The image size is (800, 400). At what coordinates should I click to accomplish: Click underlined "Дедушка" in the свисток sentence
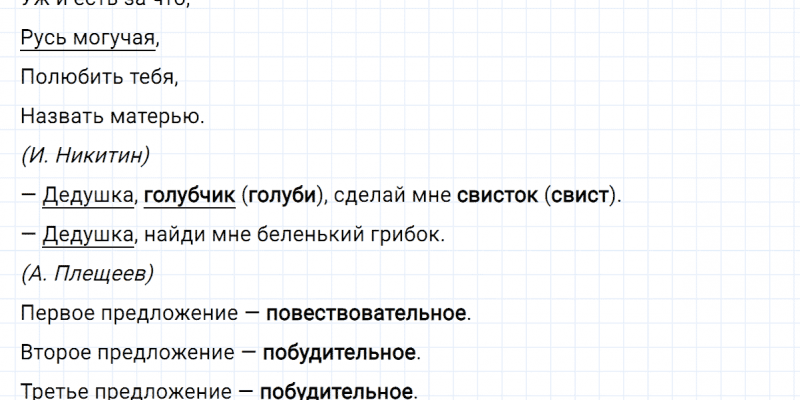click(x=88, y=194)
